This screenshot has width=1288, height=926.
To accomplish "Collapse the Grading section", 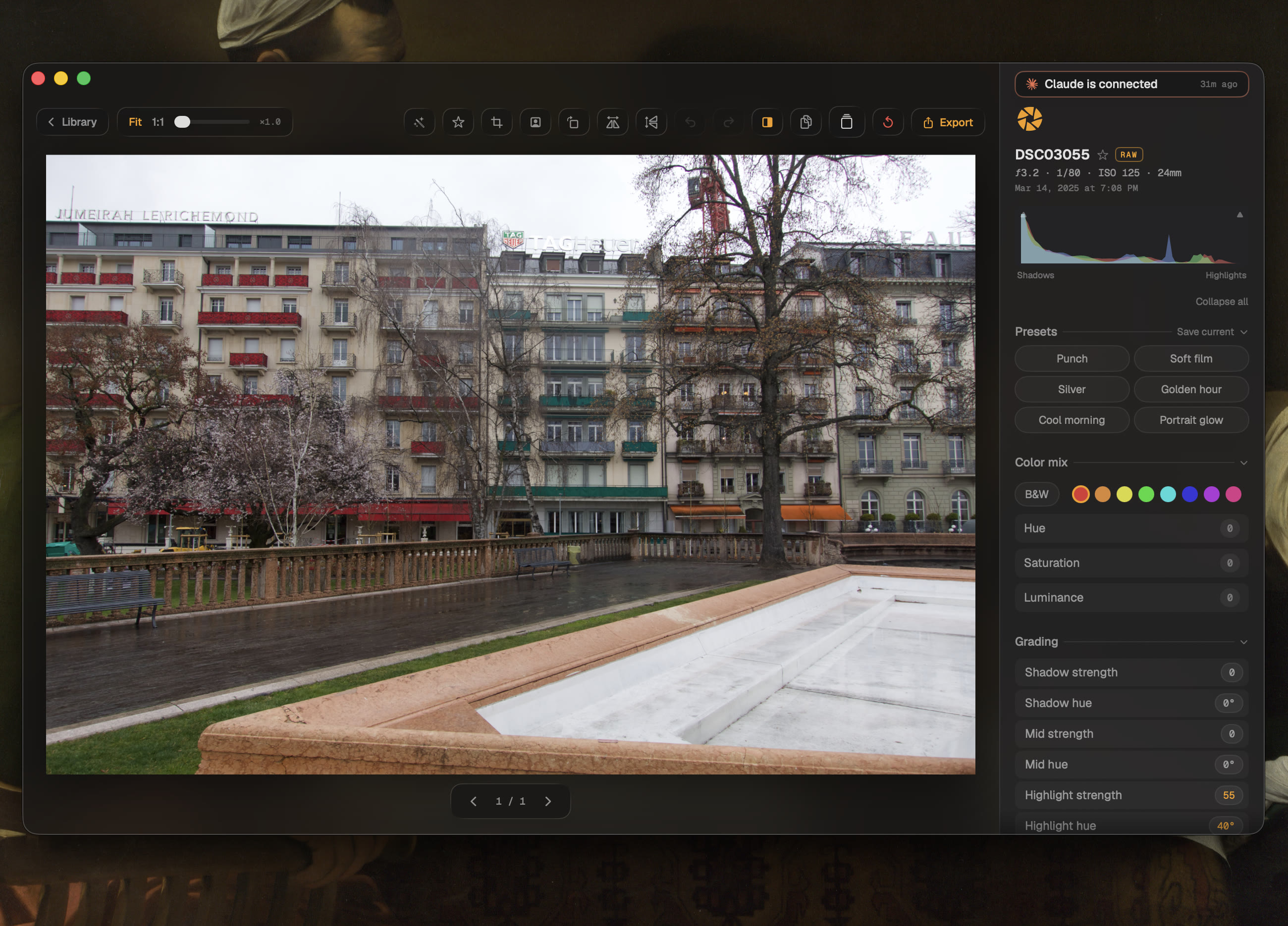I will [1243, 642].
